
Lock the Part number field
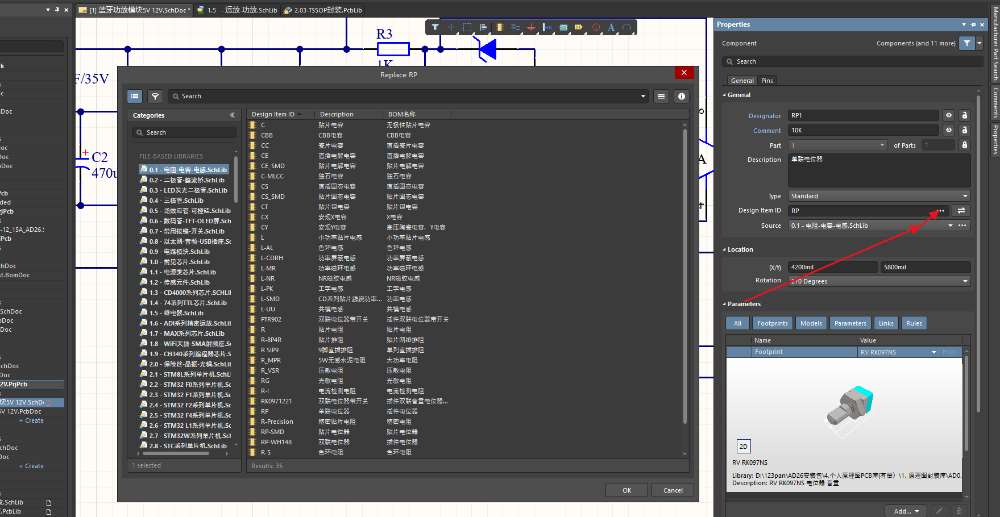[964, 145]
